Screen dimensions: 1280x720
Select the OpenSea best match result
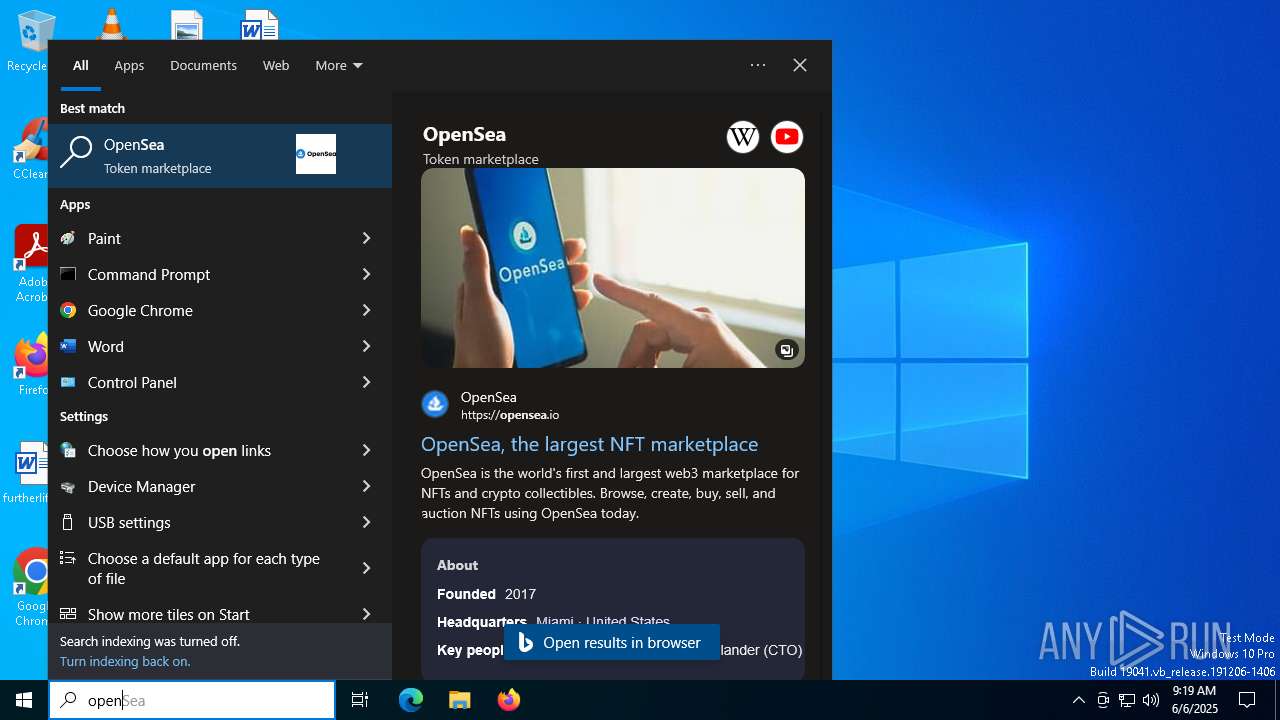click(220, 156)
